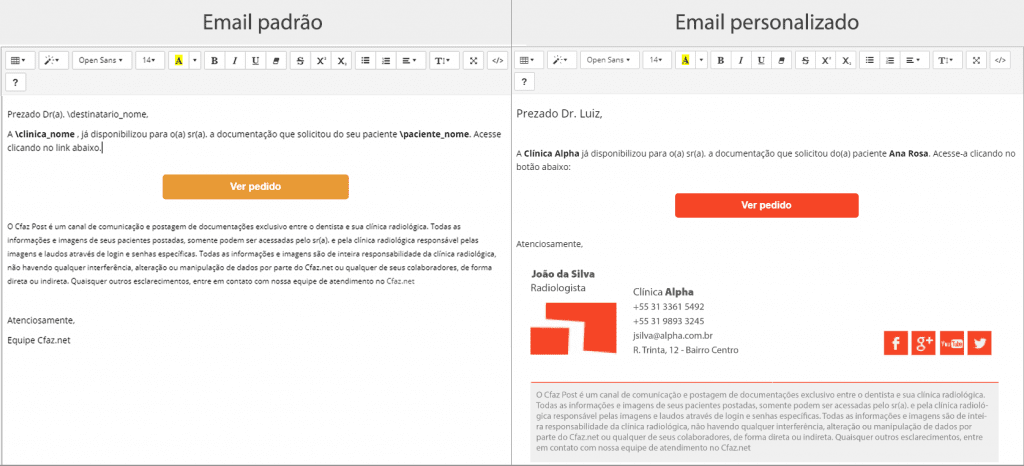Click the red Ver pedido button
The height and width of the screenshot is (466, 1024).
coord(767,206)
